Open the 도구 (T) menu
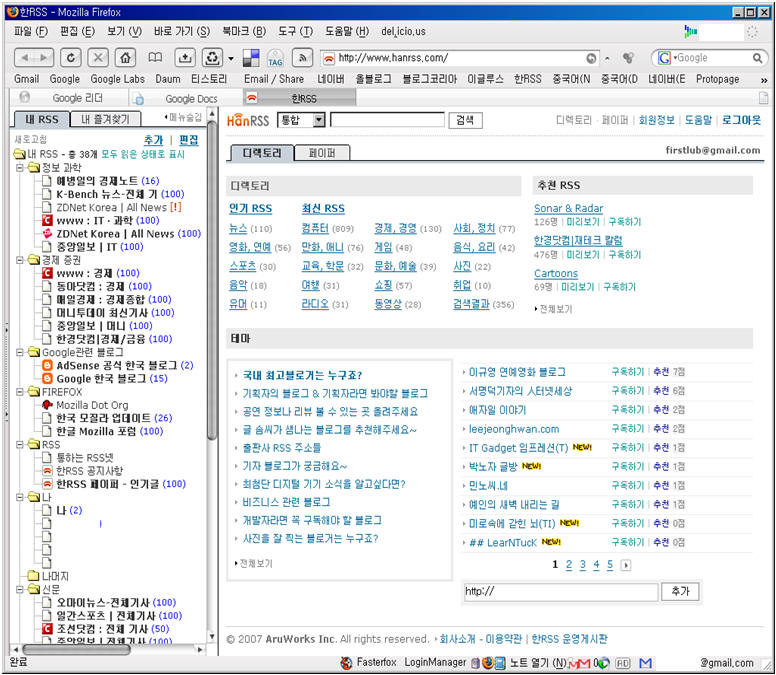The image size is (776, 675). [x=295, y=31]
